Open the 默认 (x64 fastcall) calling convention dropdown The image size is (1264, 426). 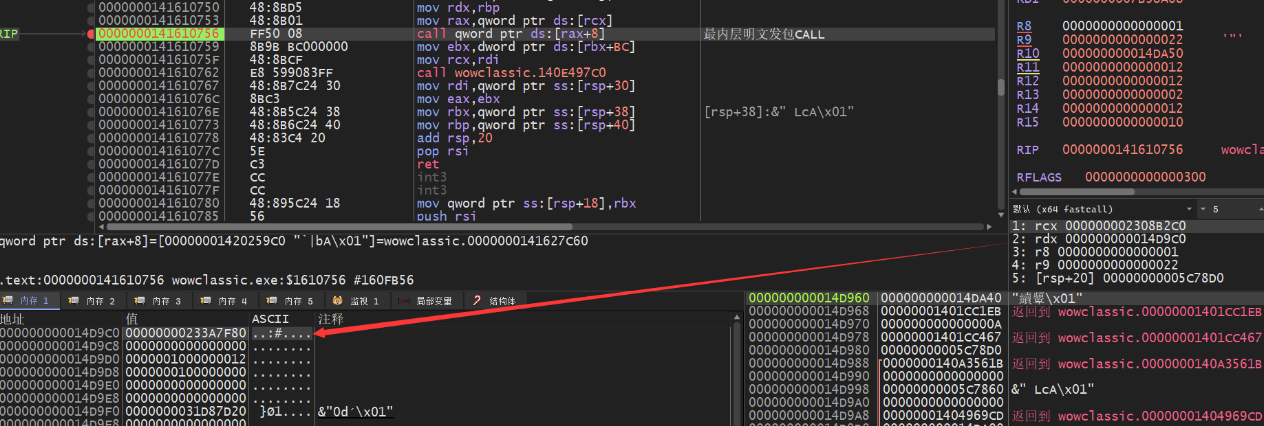[x=1102, y=210]
